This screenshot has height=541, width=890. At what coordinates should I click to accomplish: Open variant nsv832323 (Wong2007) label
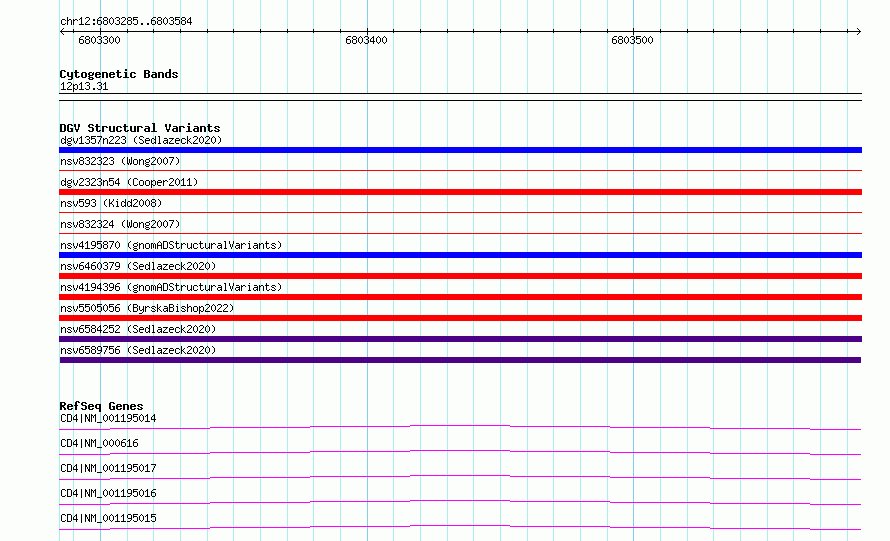coord(120,161)
